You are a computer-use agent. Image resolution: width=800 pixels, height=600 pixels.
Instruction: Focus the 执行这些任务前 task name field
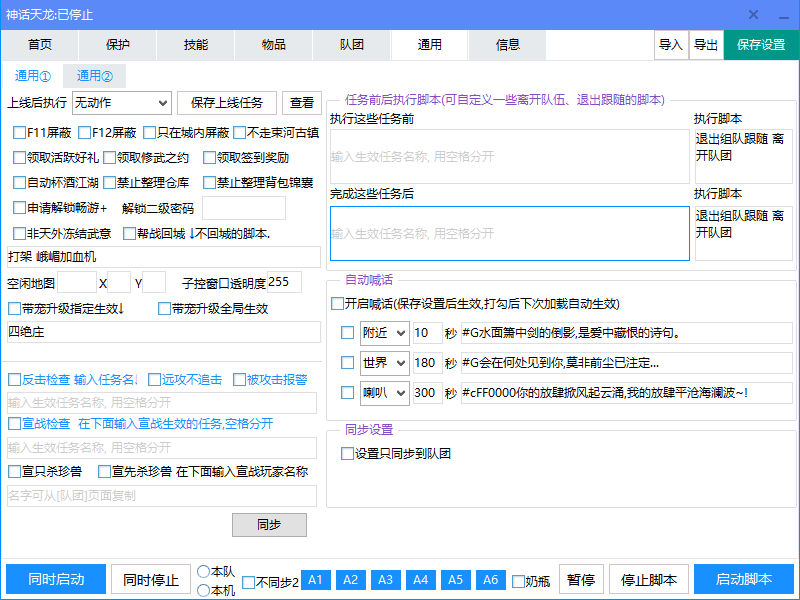510,157
